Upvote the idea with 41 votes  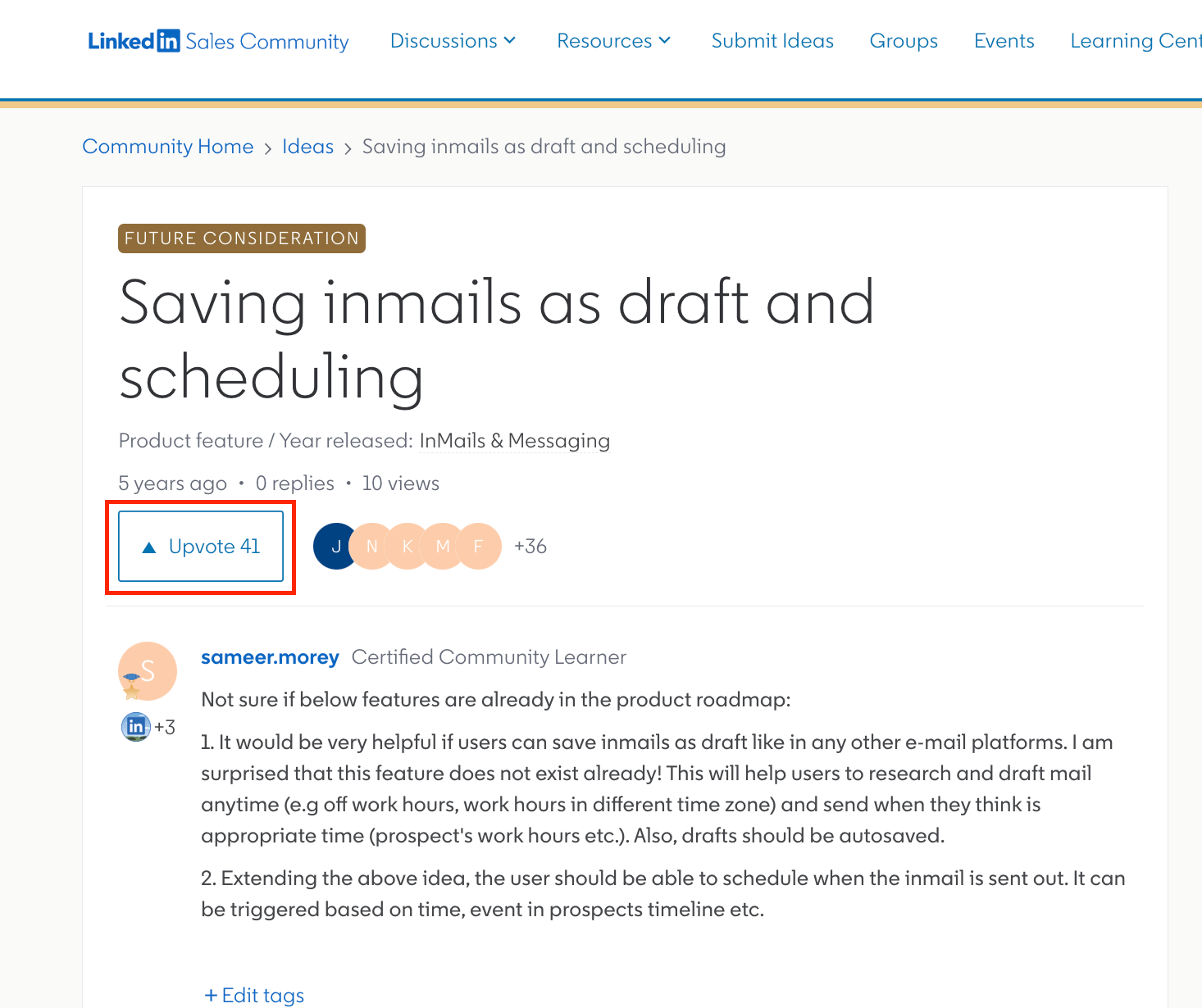pyautogui.click(x=201, y=547)
